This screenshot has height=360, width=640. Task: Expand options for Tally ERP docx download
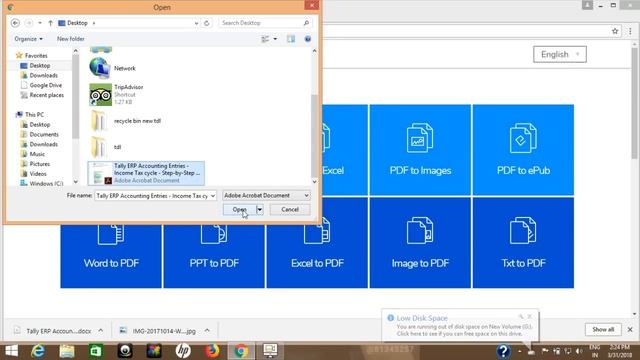(x=100, y=331)
